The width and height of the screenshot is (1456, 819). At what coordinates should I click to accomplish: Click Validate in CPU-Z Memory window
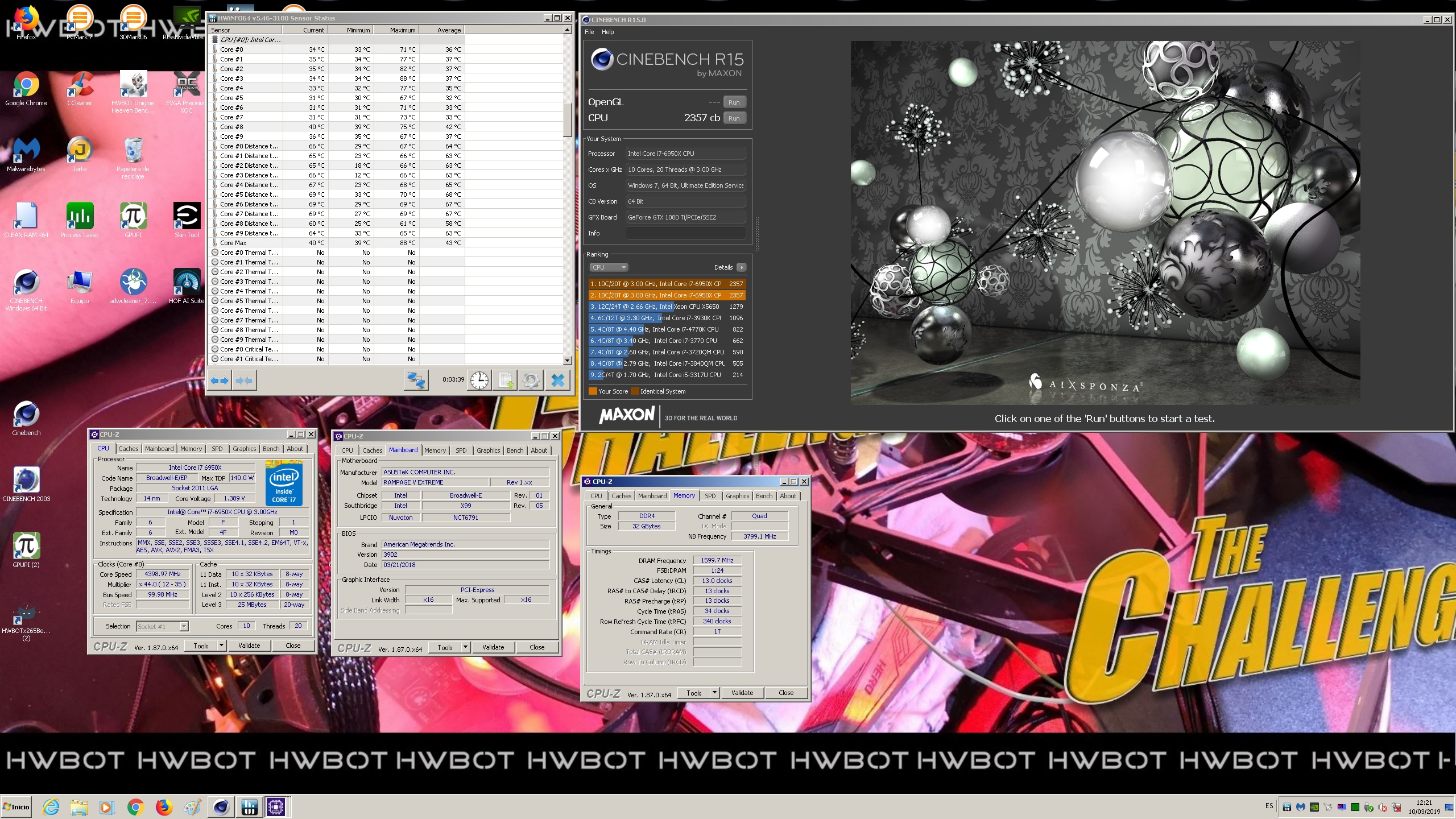point(742,693)
